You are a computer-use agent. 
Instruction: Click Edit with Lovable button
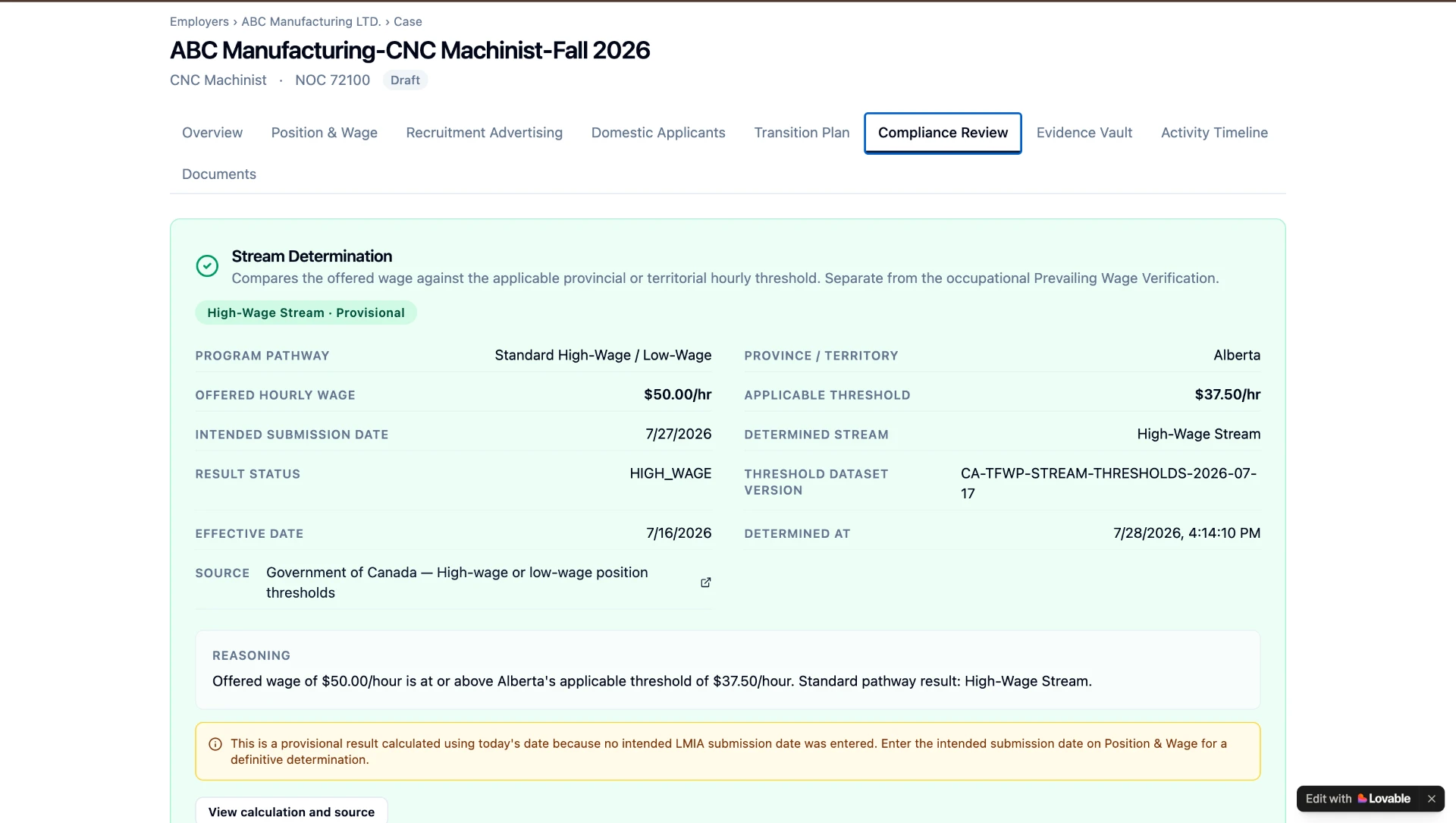tap(1357, 799)
